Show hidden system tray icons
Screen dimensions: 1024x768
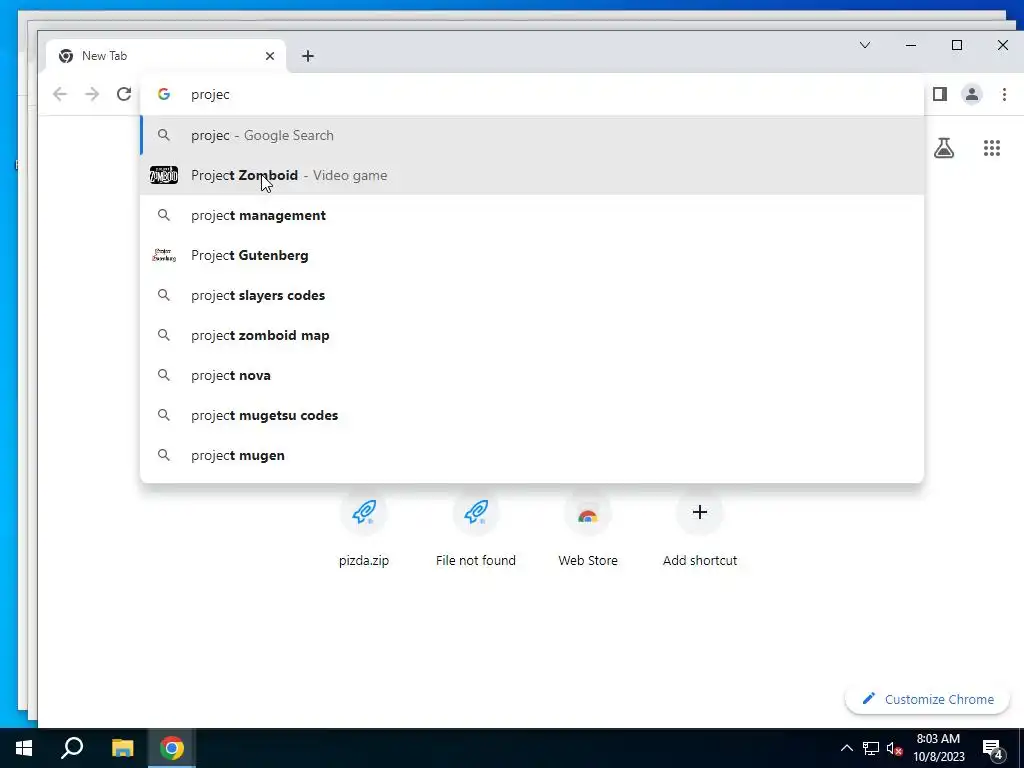(846, 748)
